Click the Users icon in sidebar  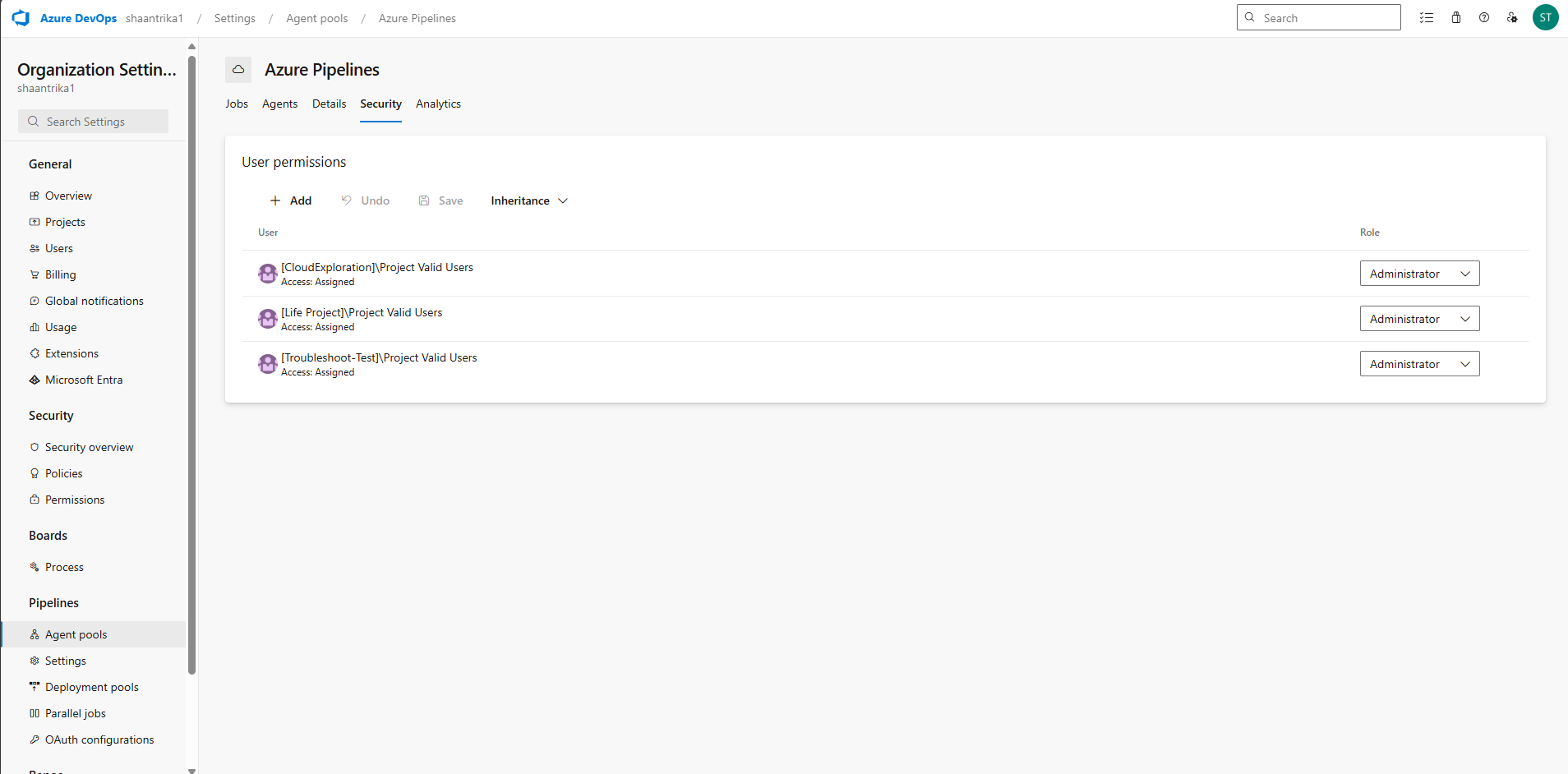click(35, 248)
